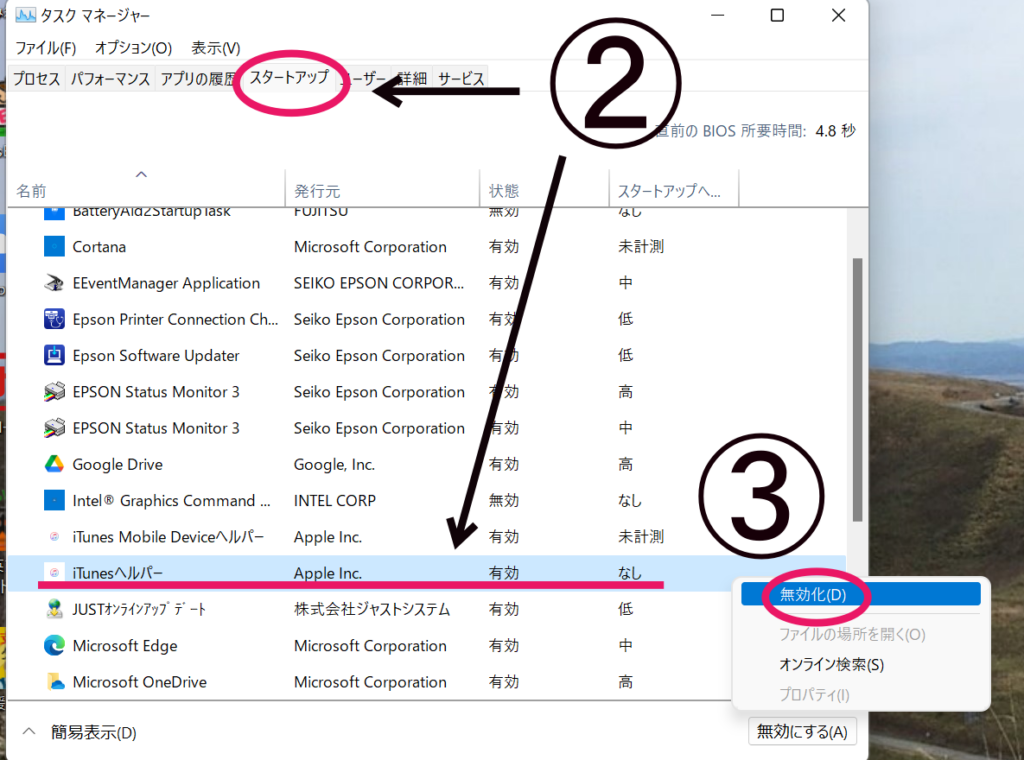1024x760 pixels.
Task: Click the INTEL CORP publisher cell
Action: [334, 500]
